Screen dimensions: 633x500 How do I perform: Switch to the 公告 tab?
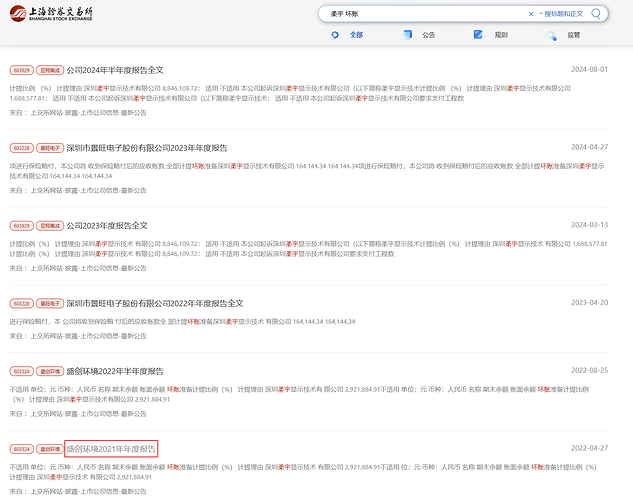click(x=428, y=35)
